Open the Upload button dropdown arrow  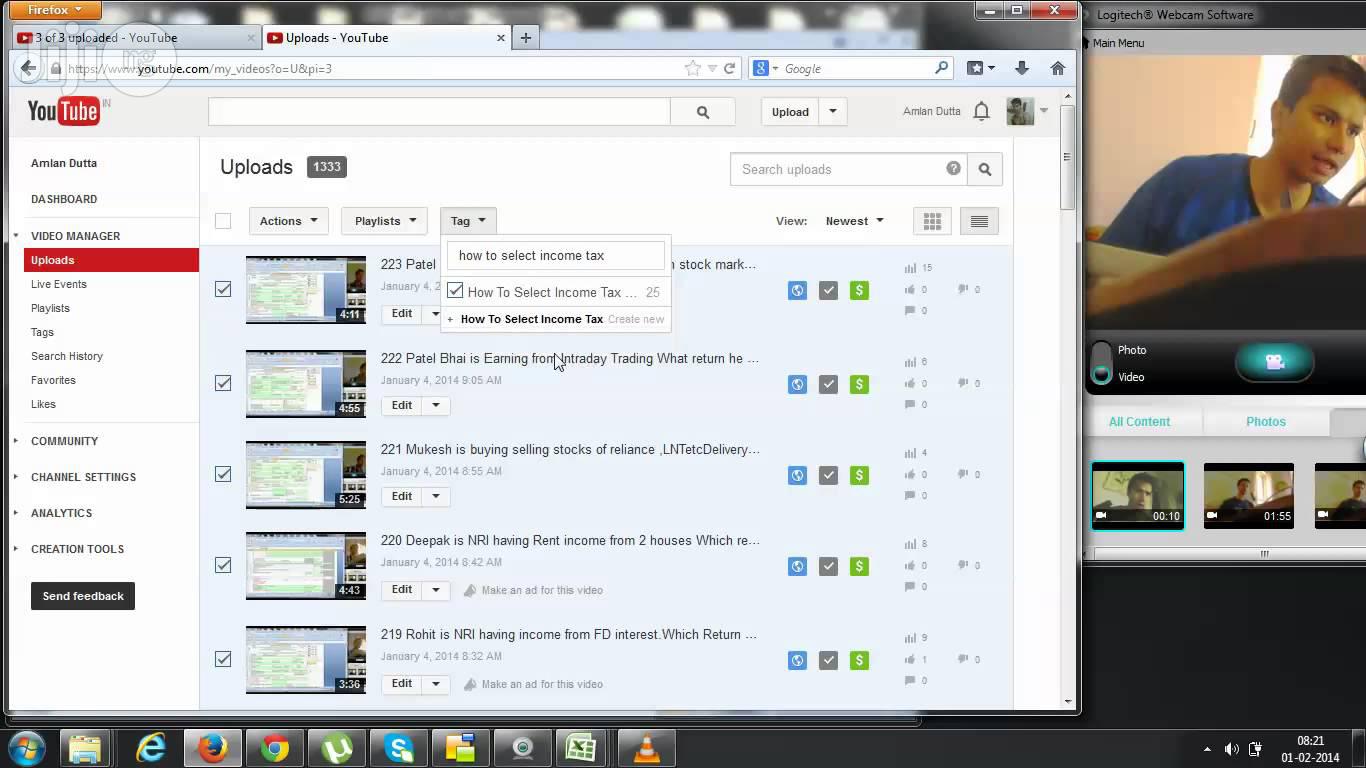pyautogui.click(x=832, y=112)
